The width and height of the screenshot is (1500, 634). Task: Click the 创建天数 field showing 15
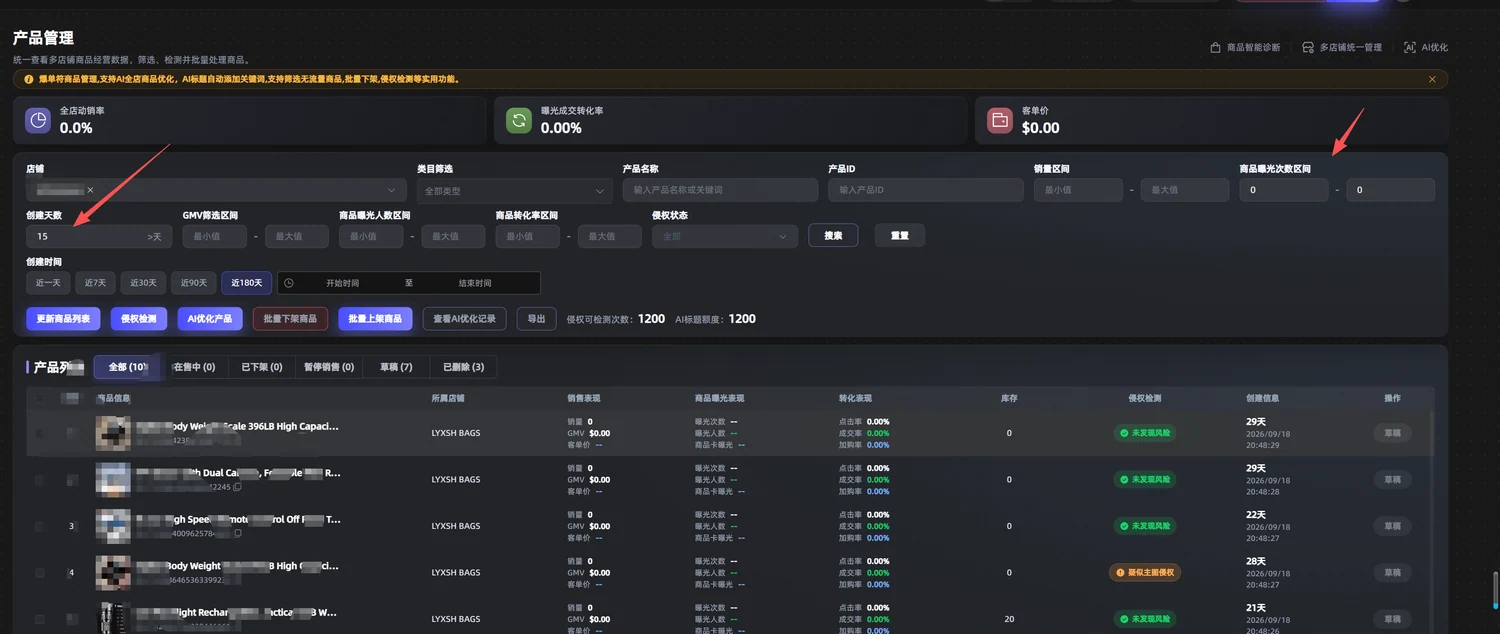tap(99, 236)
